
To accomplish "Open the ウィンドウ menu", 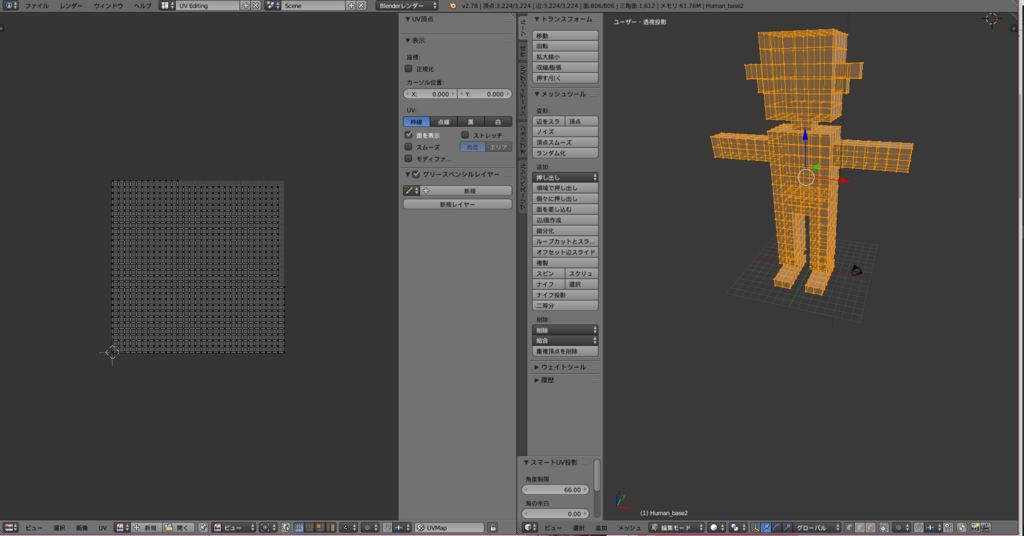I will point(108,5).
